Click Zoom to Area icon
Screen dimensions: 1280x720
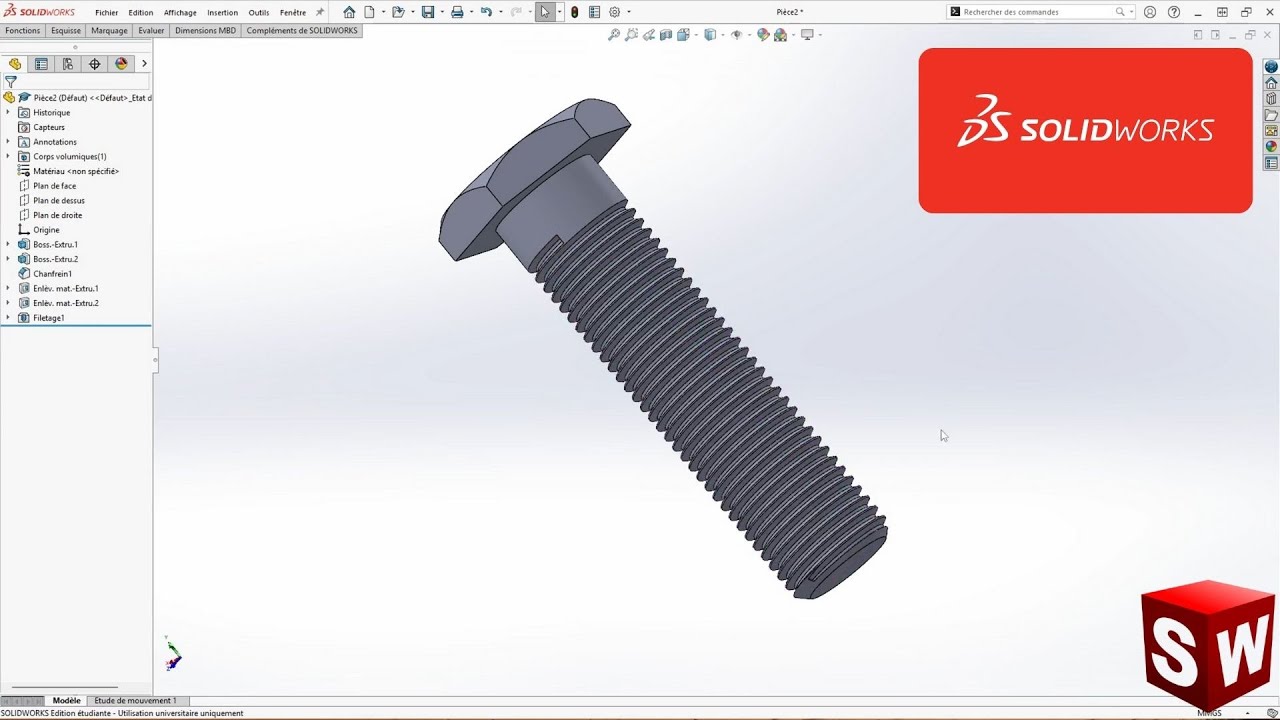click(631, 35)
